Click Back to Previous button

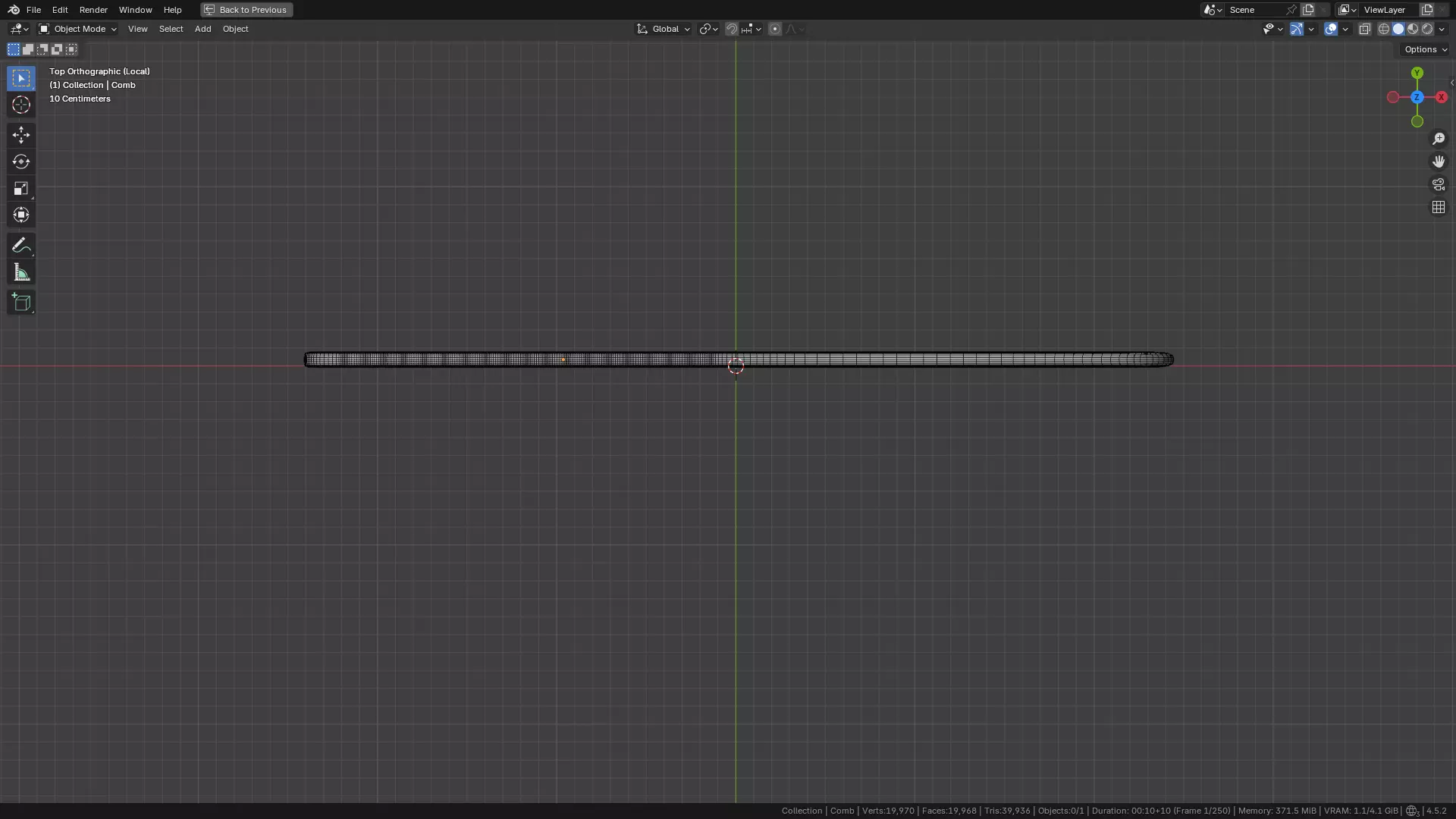click(x=246, y=10)
